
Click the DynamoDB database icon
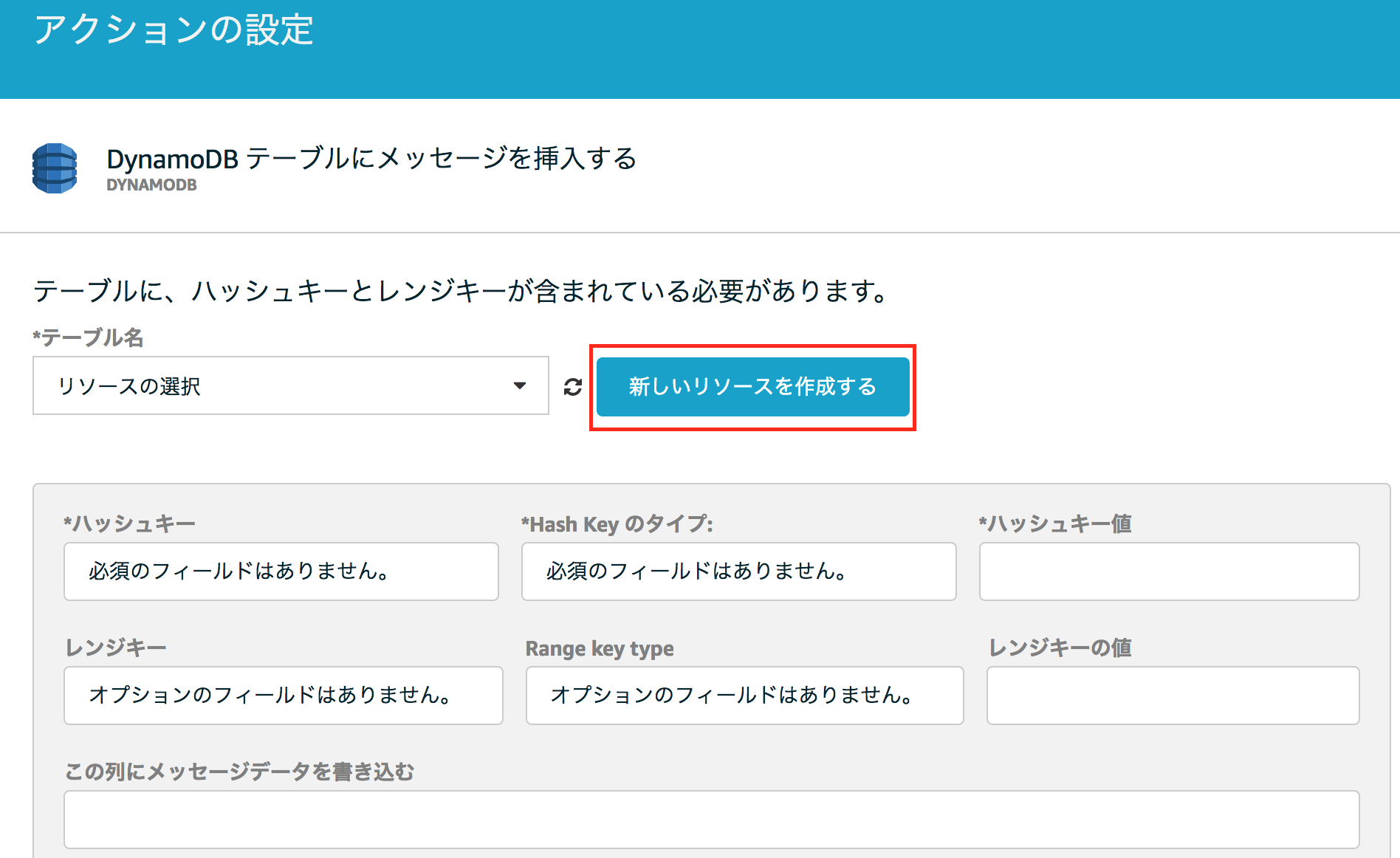click(x=55, y=168)
